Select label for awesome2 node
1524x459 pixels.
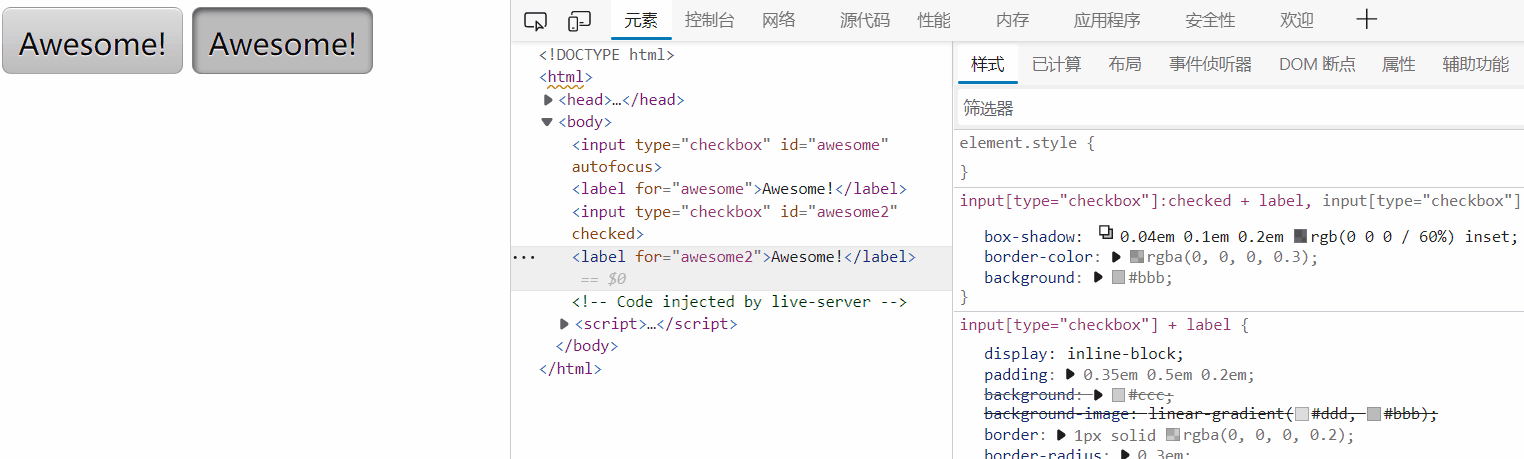744,257
